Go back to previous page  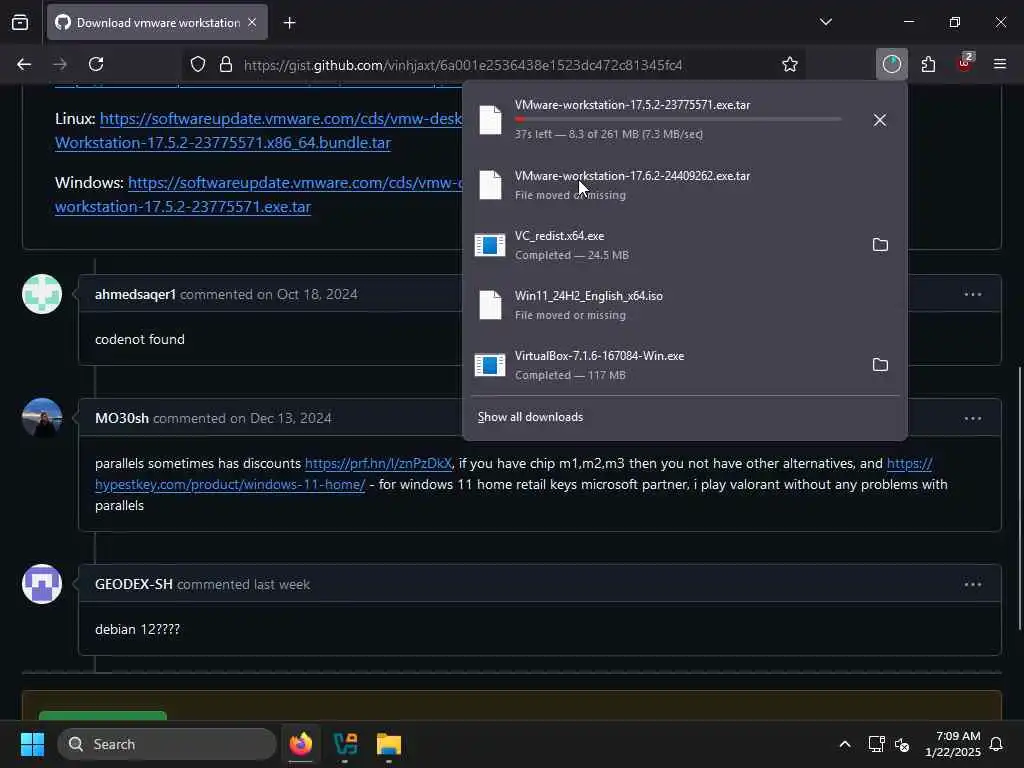[x=24, y=64]
